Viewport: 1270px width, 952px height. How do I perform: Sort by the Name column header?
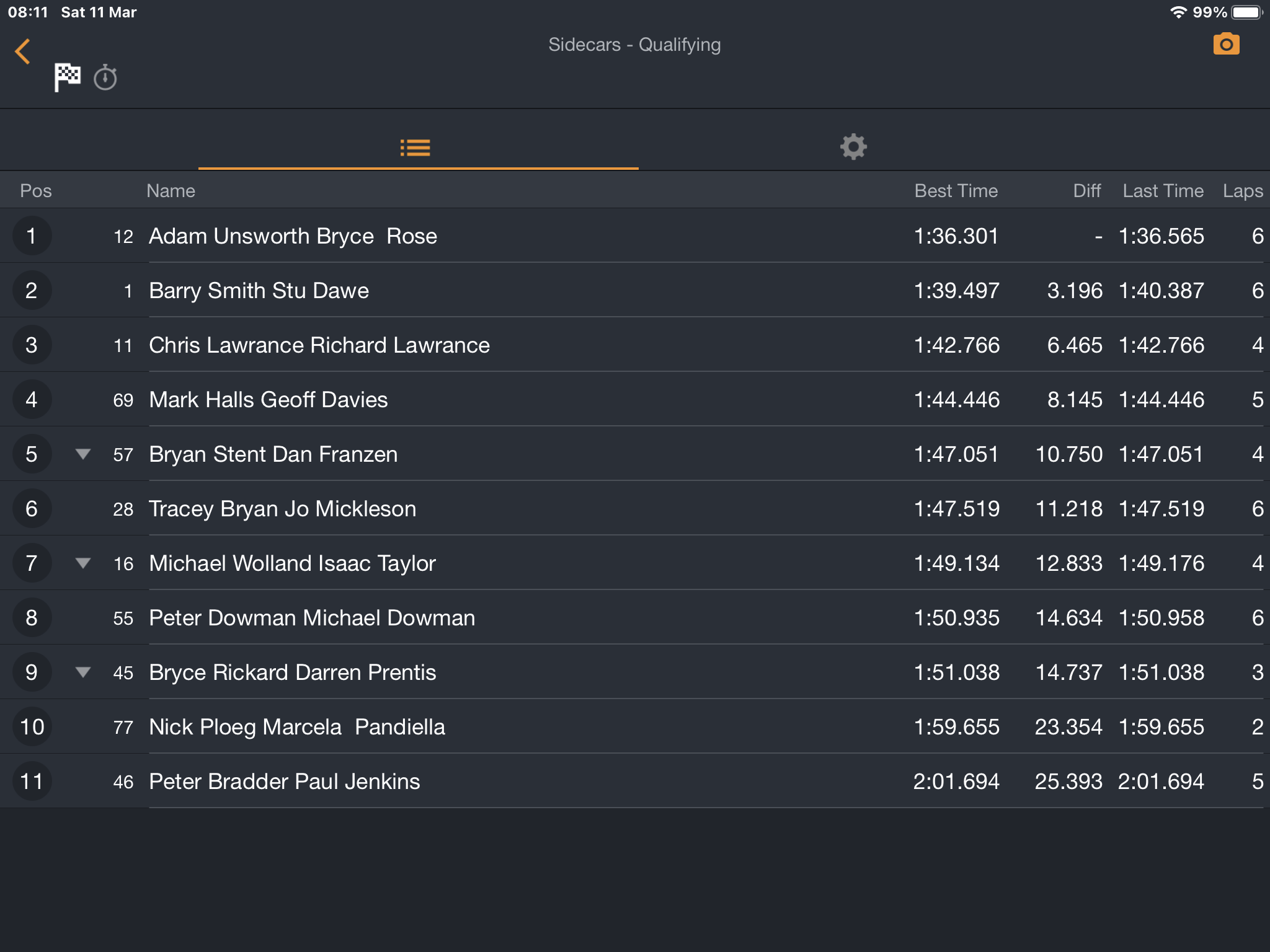click(x=171, y=191)
